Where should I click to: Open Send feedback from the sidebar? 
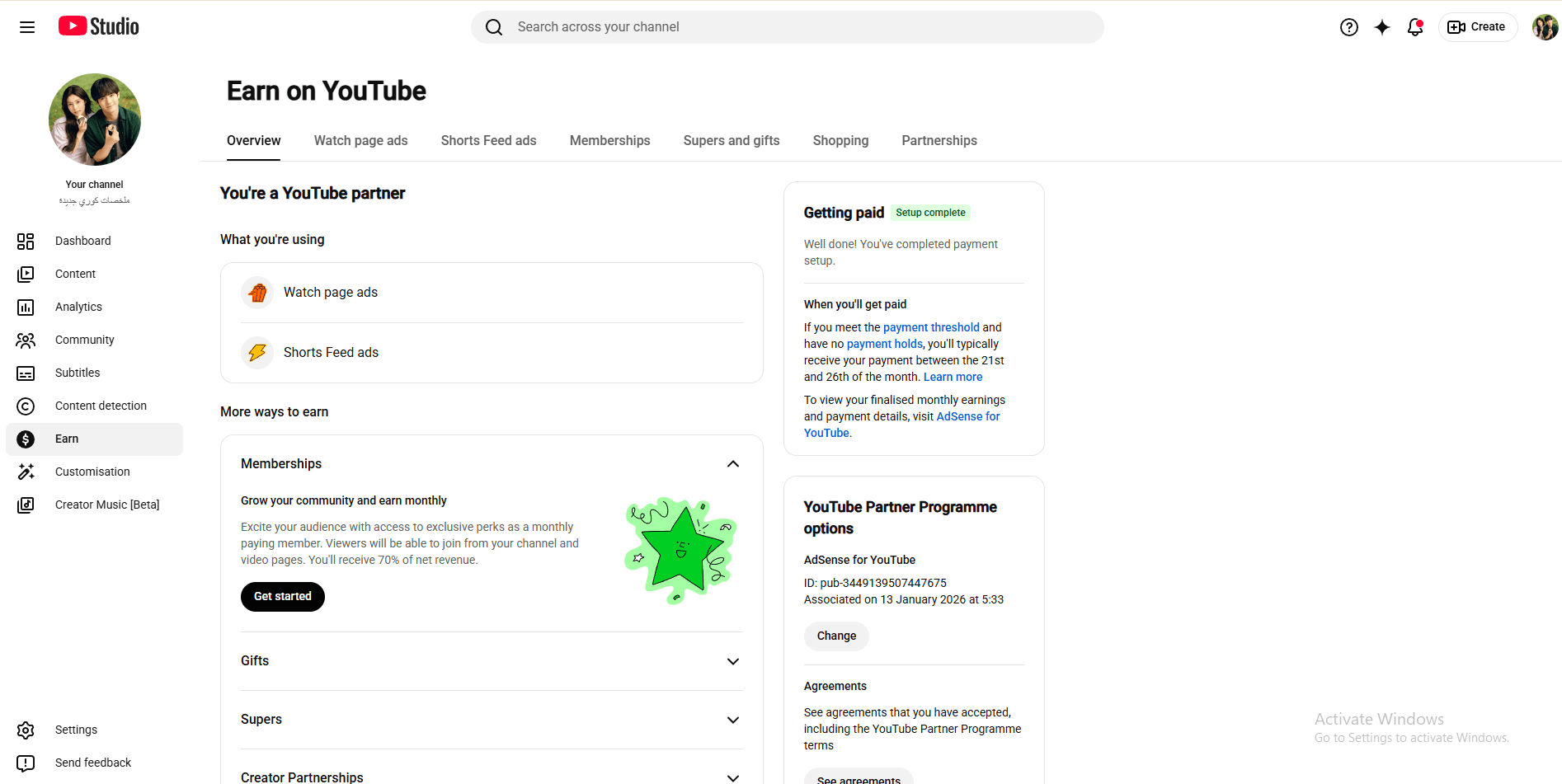click(x=95, y=763)
